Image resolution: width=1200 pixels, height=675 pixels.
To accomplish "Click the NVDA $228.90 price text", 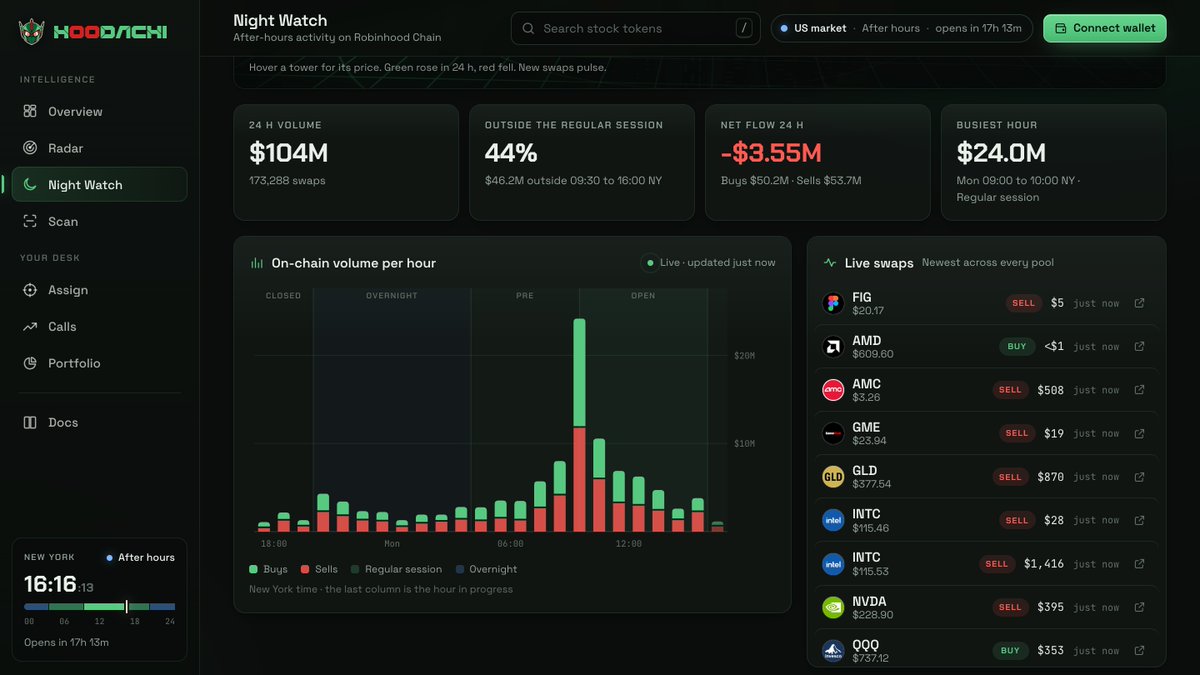I will click(873, 614).
